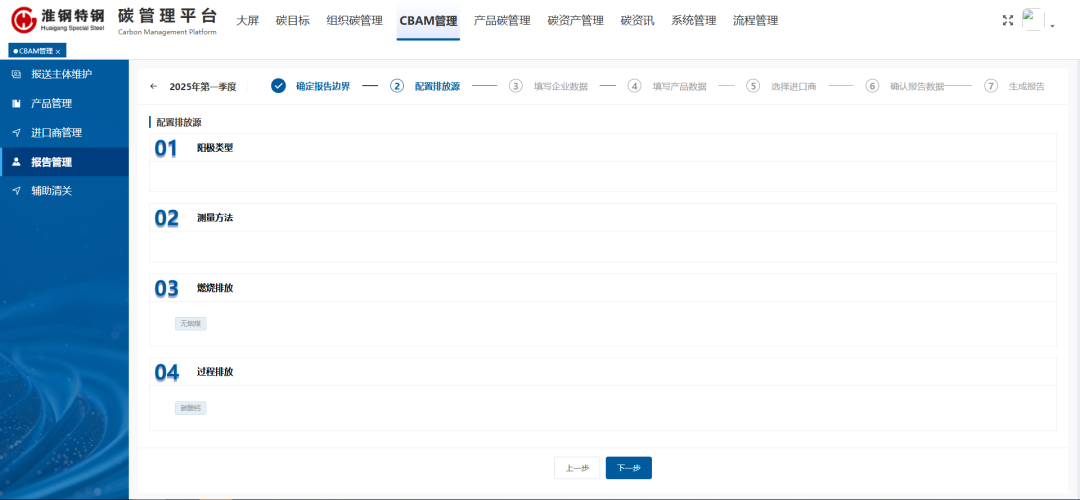1080x500 pixels.
Task: Open 报告管理 in the sidebar
Action: point(64,162)
